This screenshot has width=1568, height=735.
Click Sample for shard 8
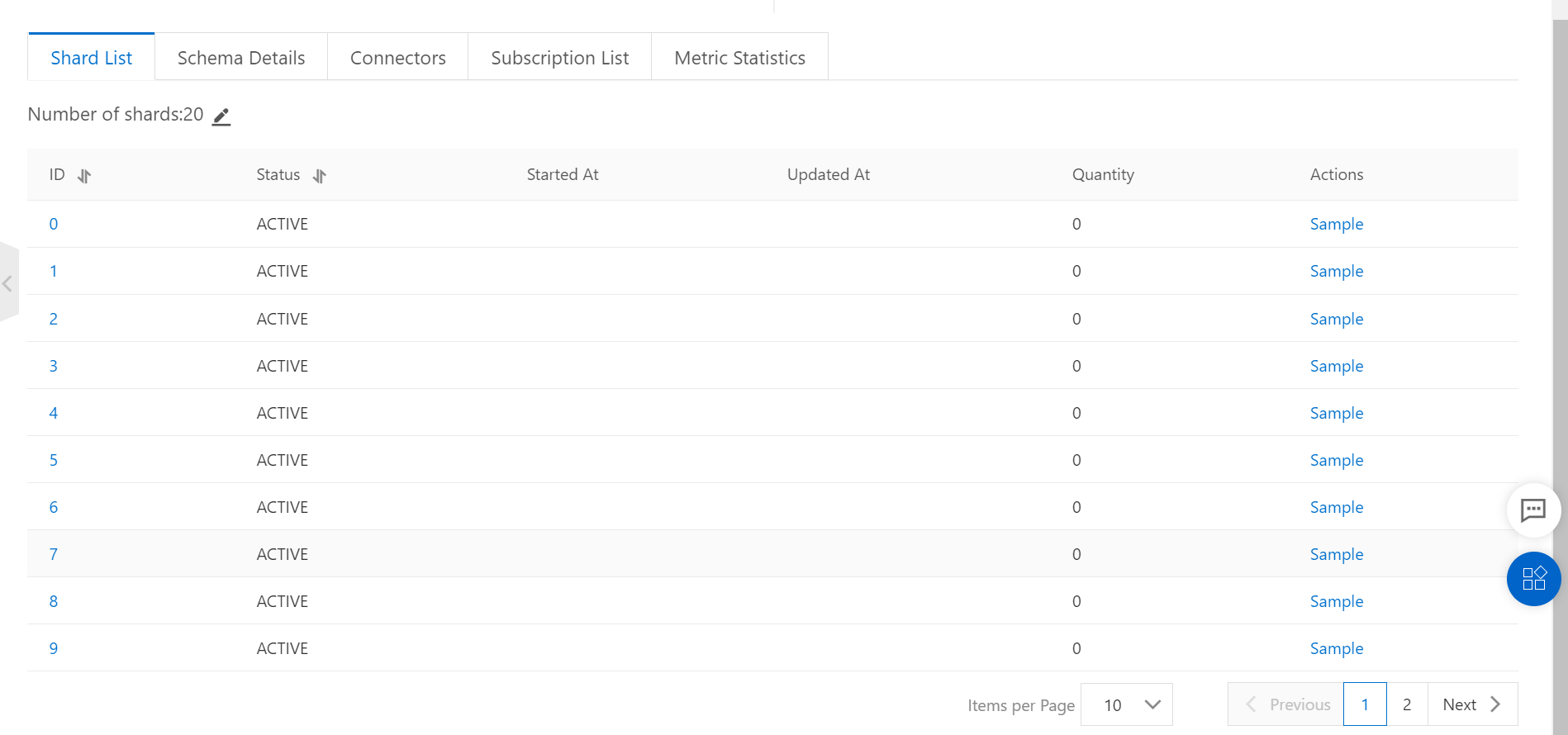[1336, 601]
